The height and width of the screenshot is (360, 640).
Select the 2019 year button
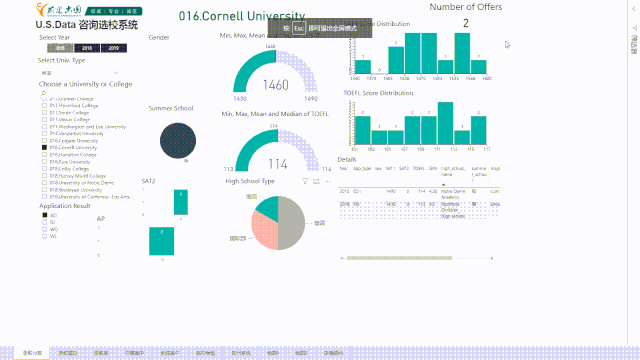[114, 48]
